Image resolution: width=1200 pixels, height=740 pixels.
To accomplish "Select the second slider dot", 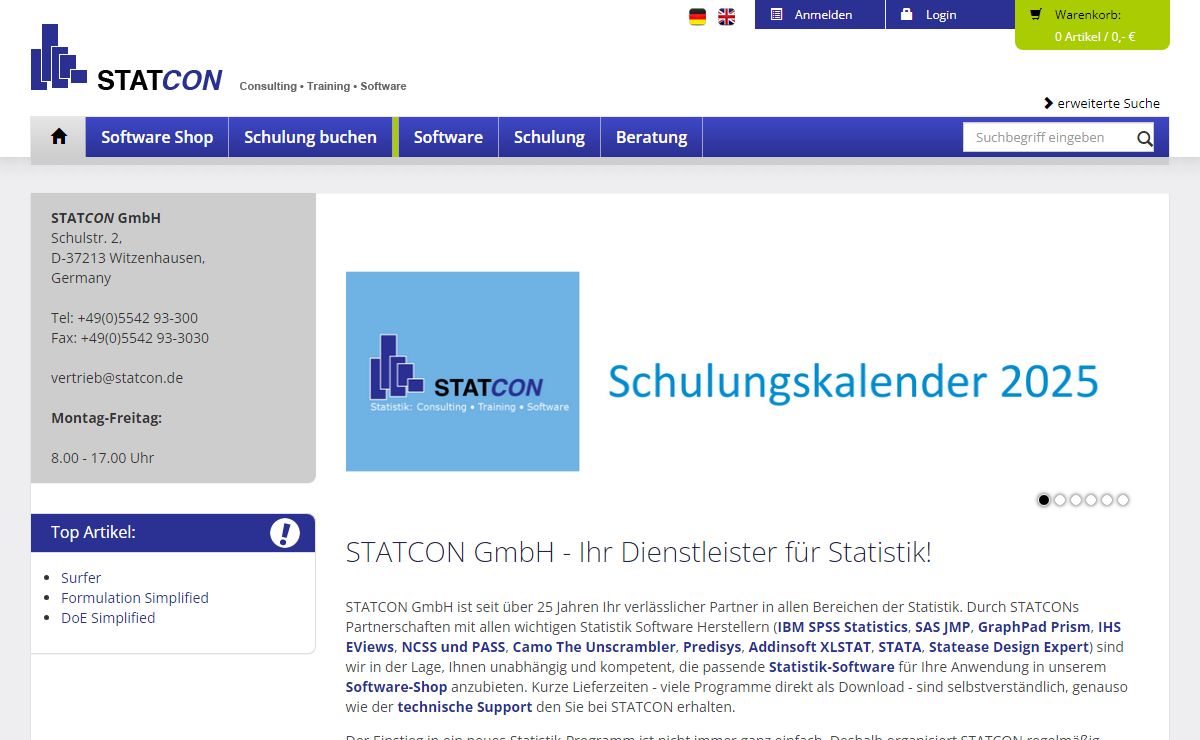I will (x=1060, y=500).
